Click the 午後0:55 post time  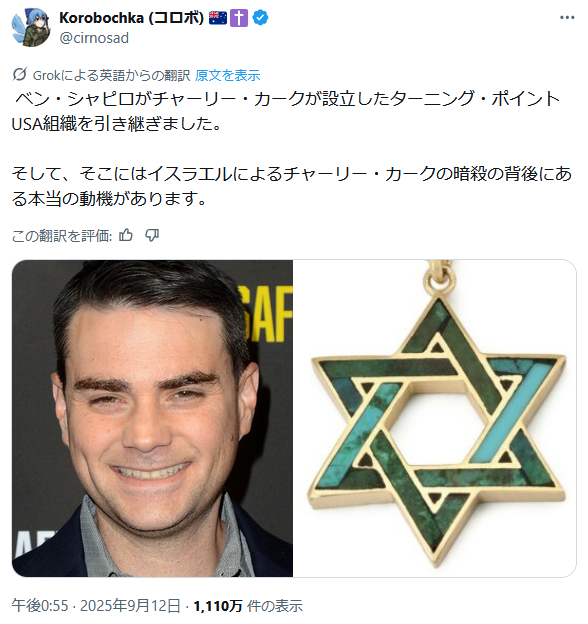pyautogui.click(x=40, y=606)
